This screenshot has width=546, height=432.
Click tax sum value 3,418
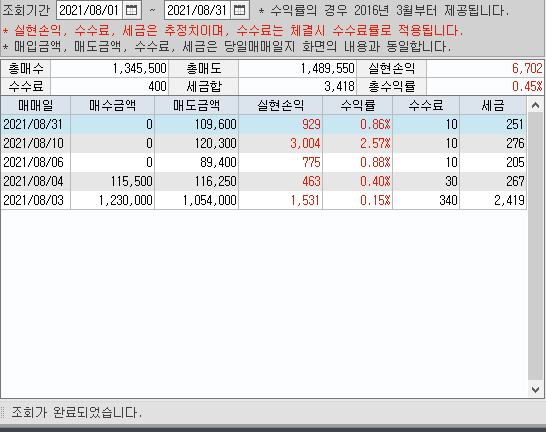click(x=340, y=86)
